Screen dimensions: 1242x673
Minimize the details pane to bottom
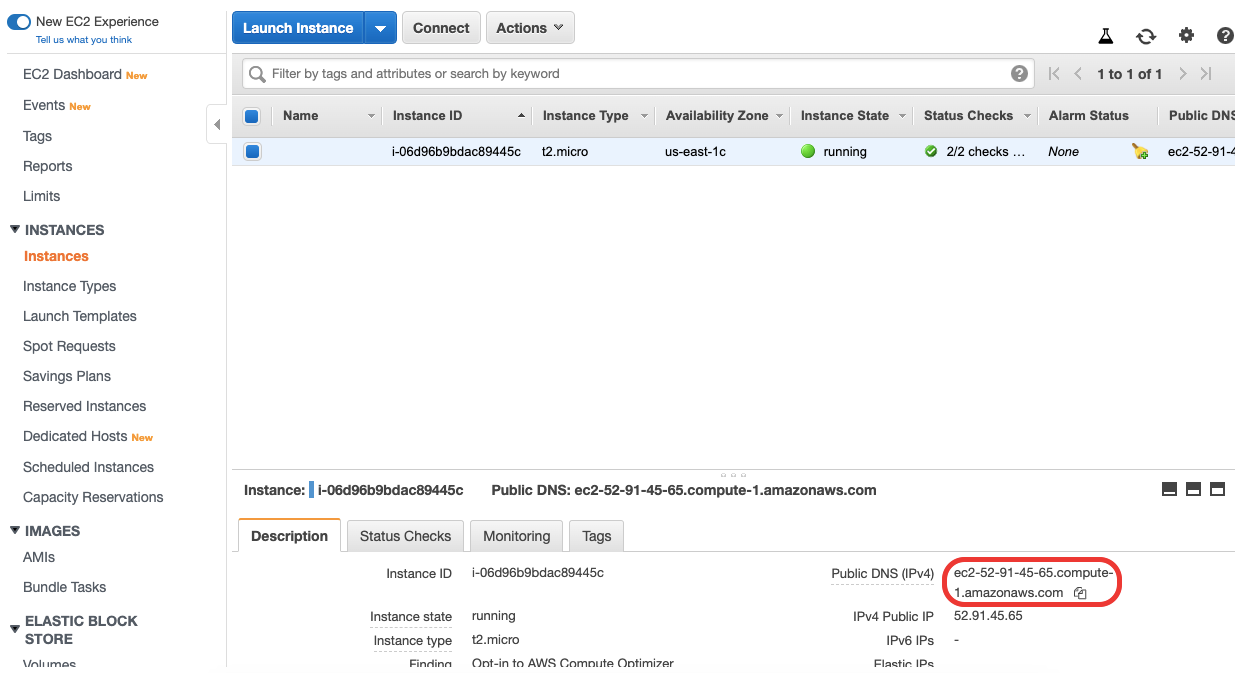[1169, 489]
